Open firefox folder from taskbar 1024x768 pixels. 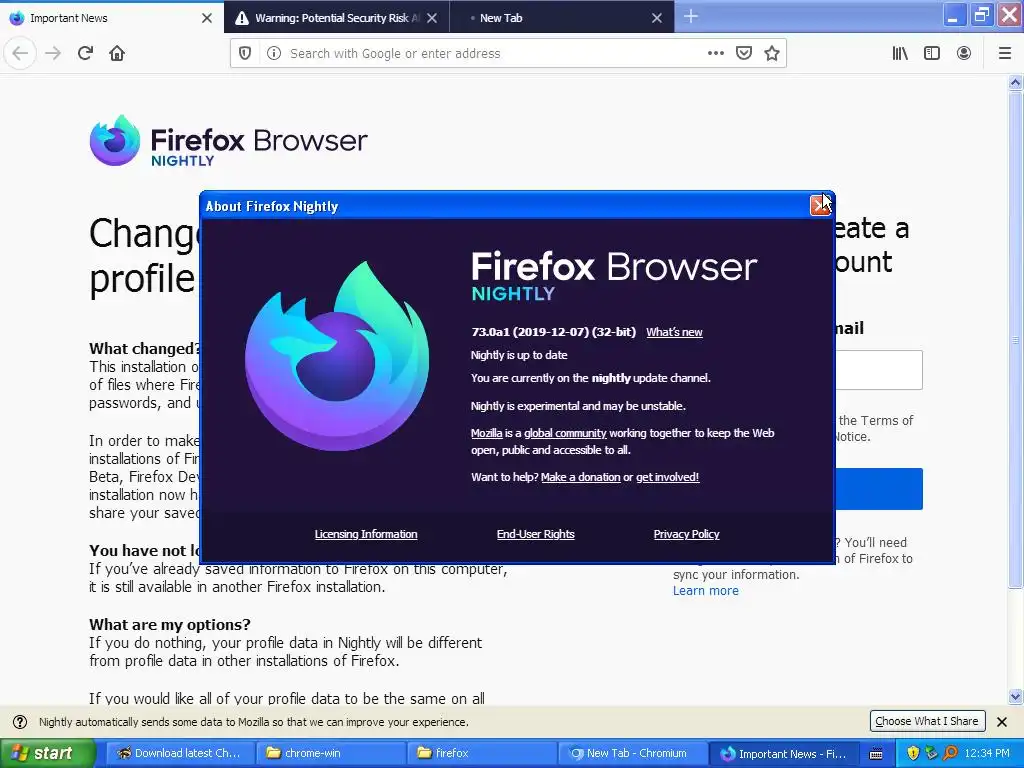pyautogui.click(x=481, y=753)
